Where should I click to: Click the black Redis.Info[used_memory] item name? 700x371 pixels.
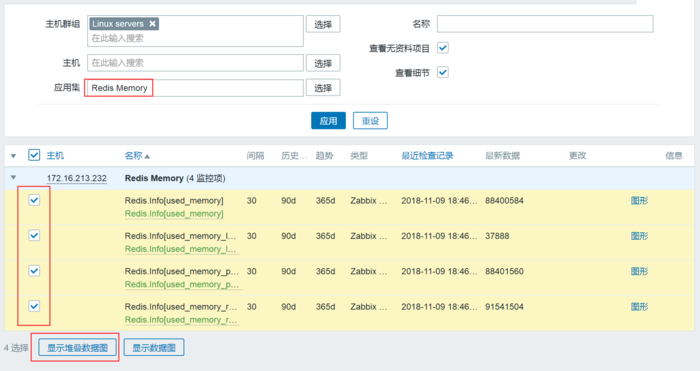pos(174,200)
